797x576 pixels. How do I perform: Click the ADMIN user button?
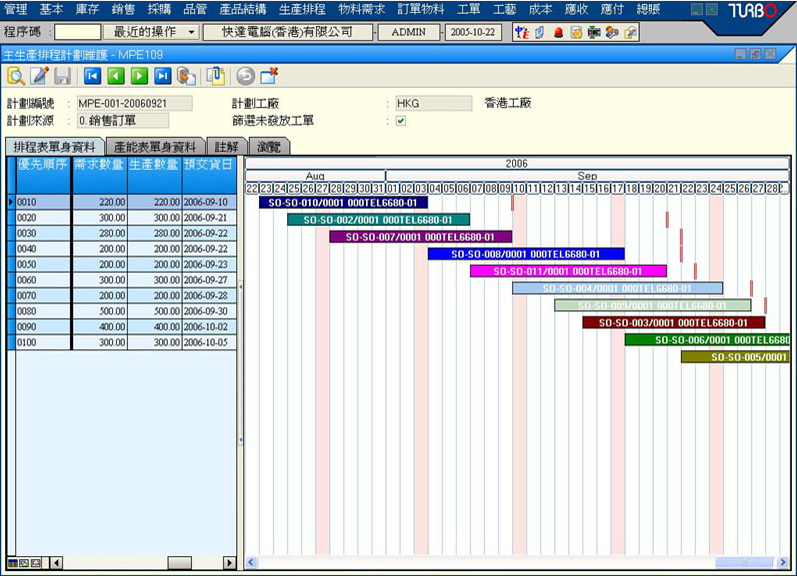[409, 32]
